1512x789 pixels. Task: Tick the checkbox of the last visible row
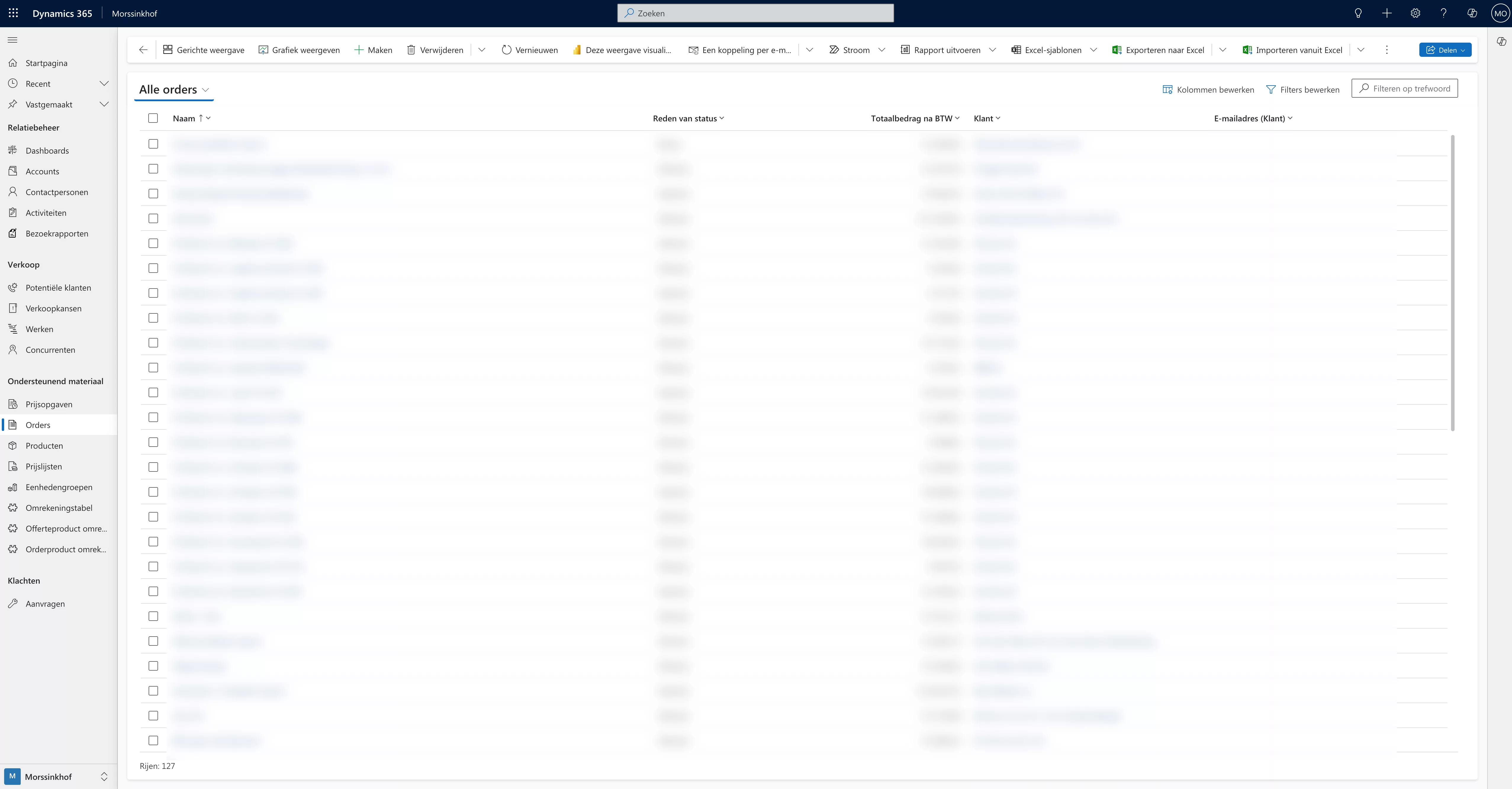pos(153,740)
